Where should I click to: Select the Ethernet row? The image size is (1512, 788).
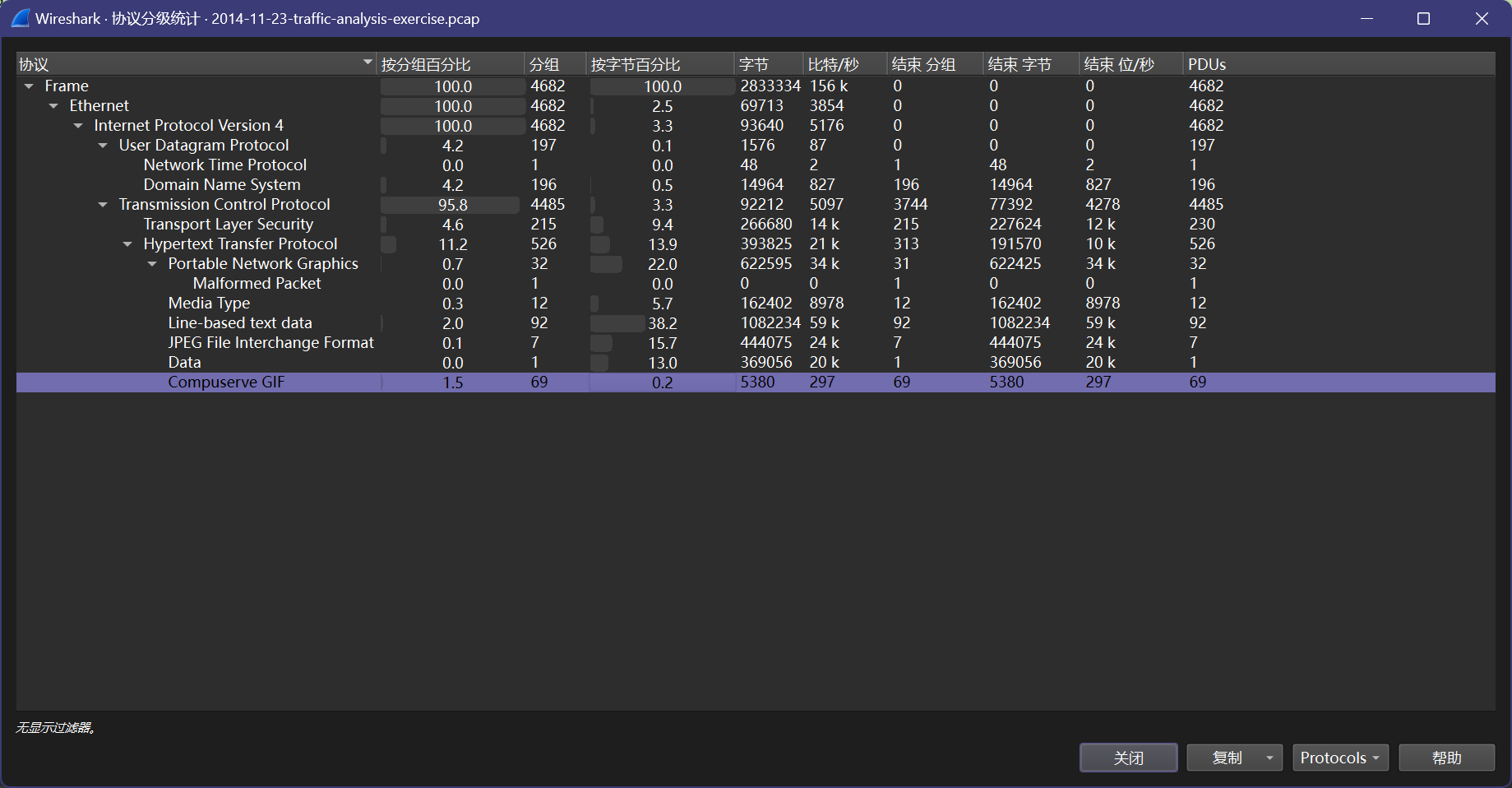coord(756,106)
